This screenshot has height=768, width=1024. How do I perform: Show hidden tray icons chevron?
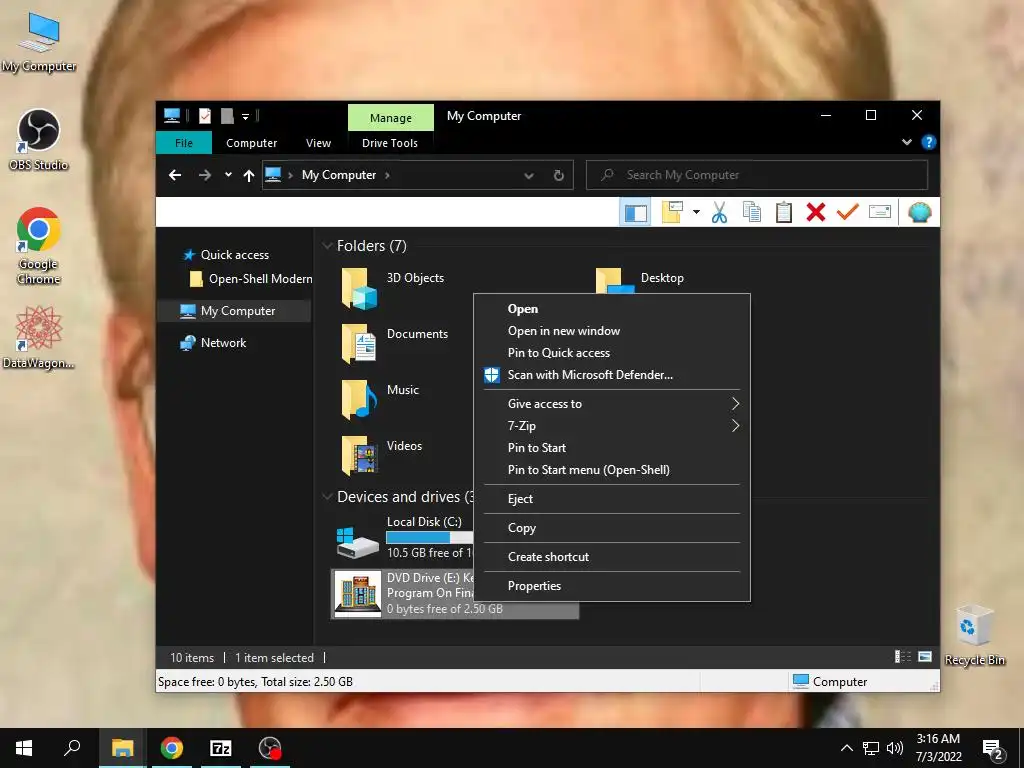click(x=846, y=748)
